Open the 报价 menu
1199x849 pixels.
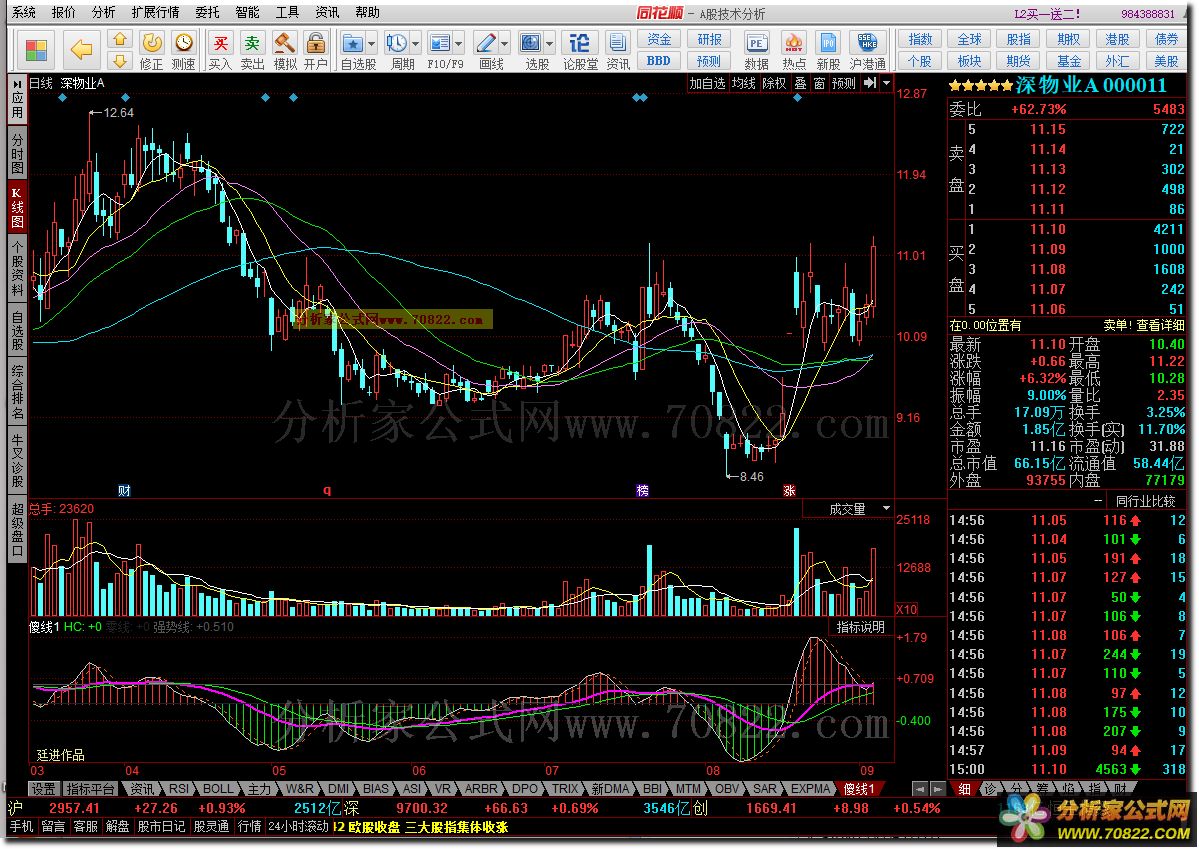click(63, 12)
